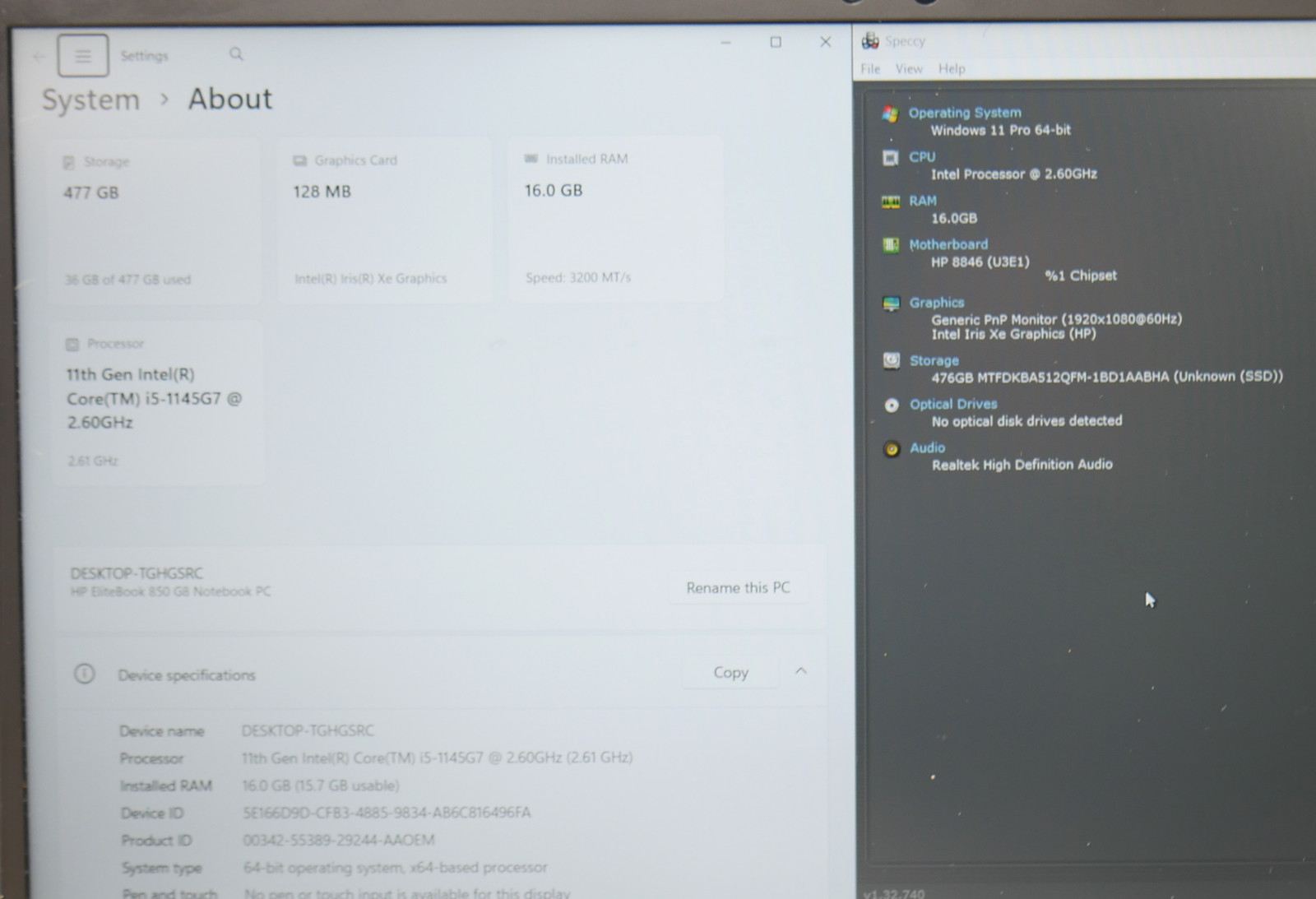Open the Audio section link in Speccy
This screenshot has width=1316, height=899.
click(928, 447)
